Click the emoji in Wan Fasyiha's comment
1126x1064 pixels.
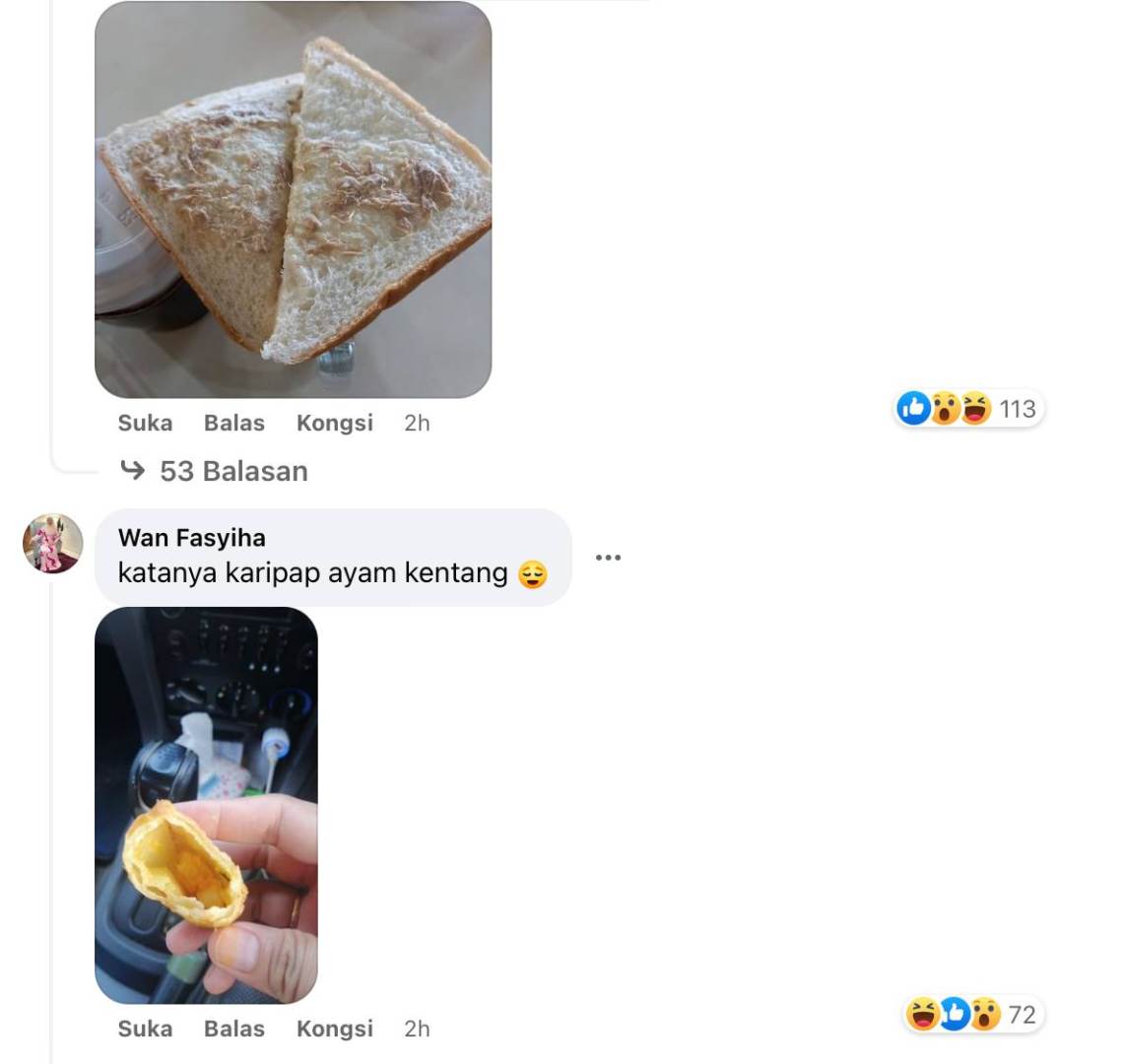pyautogui.click(x=532, y=573)
